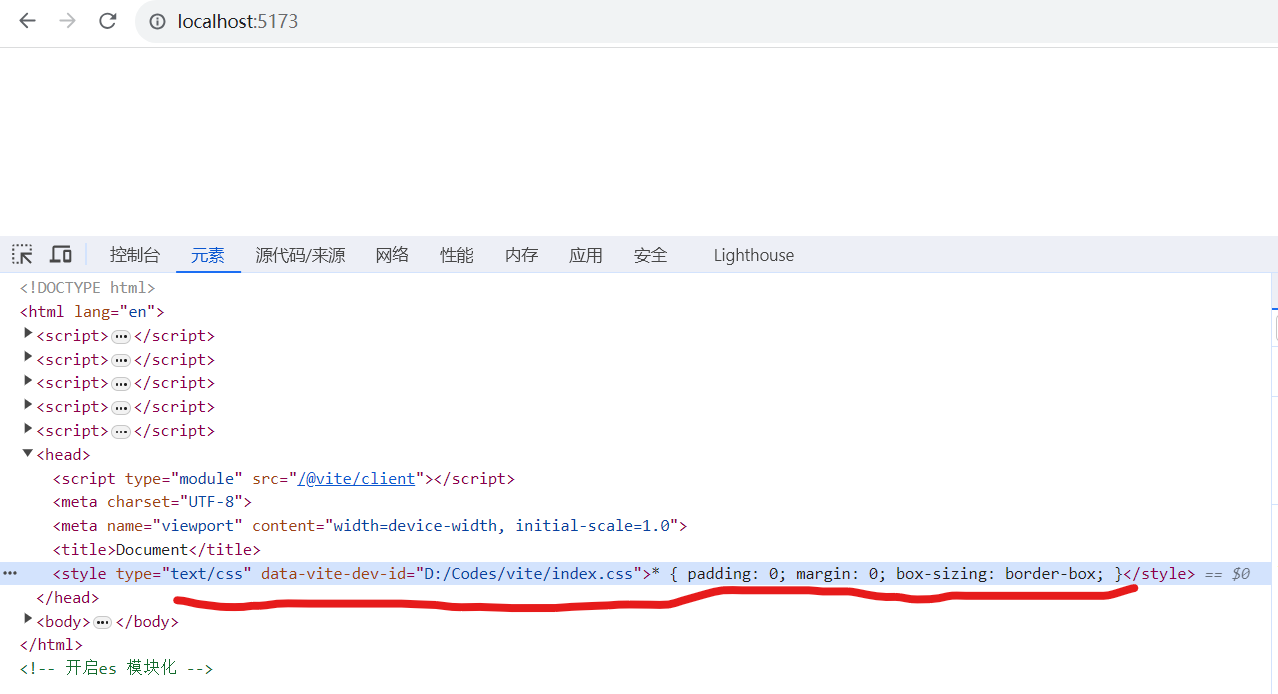This screenshot has height=694, width=1278.
Task: Select the meta viewport node
Action: (x=370, y=526)
